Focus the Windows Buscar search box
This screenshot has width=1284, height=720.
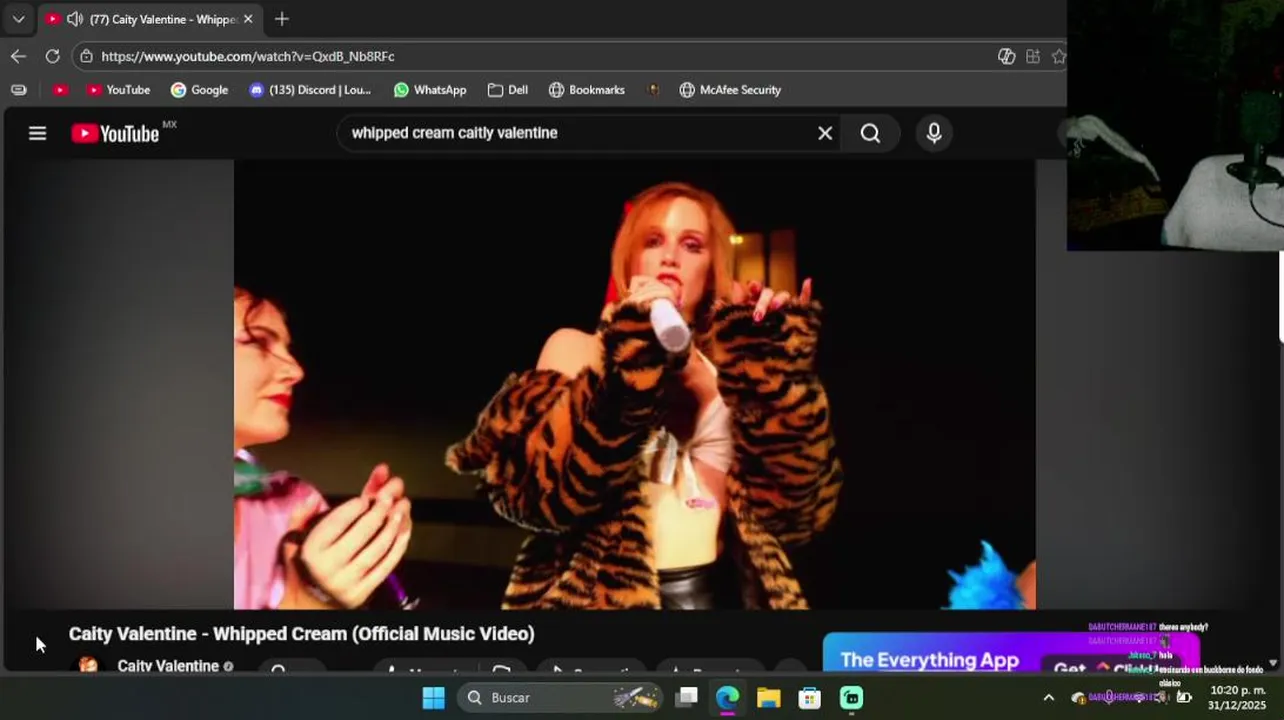(560, 697)
